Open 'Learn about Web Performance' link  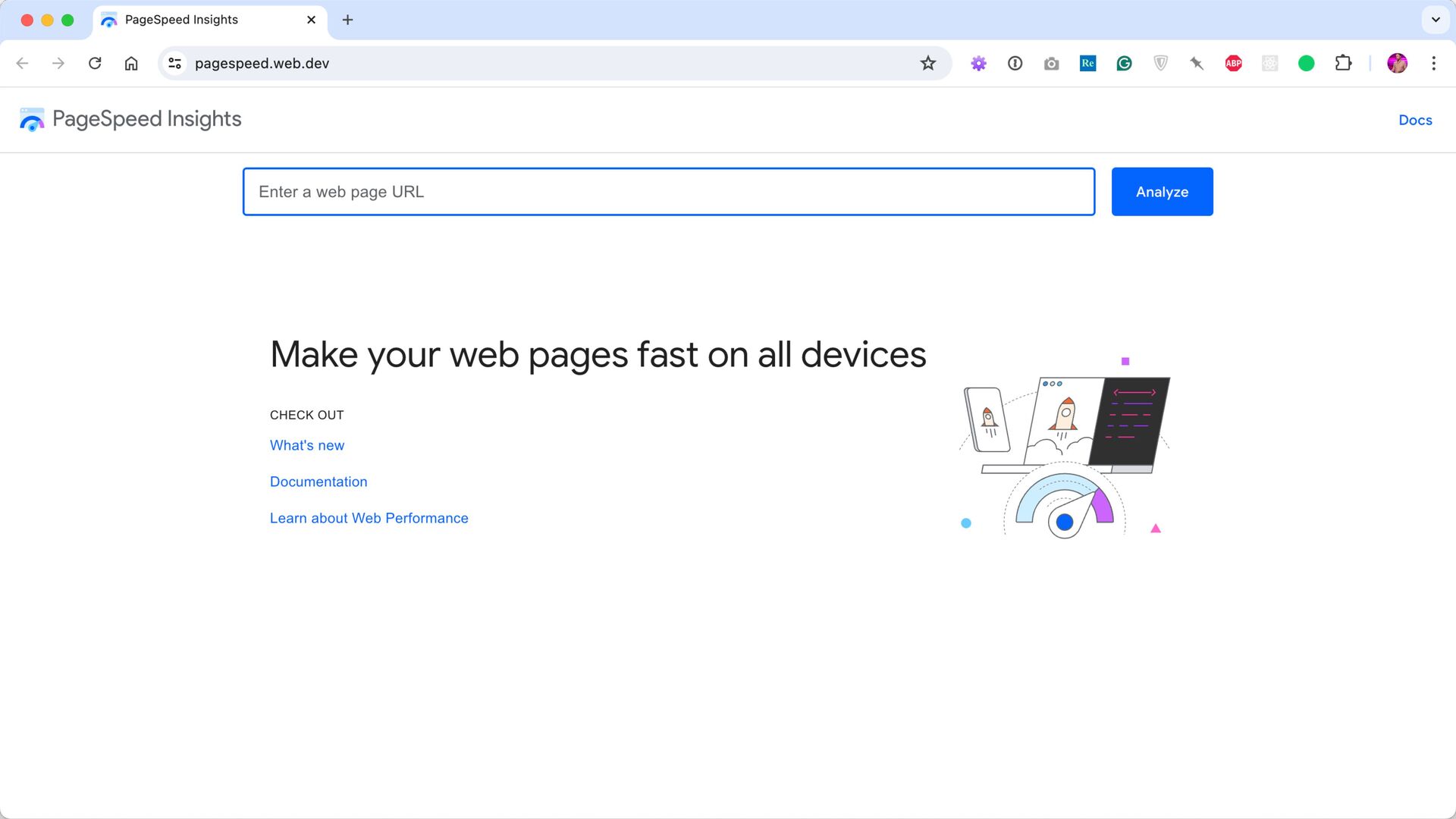(369, 518)
